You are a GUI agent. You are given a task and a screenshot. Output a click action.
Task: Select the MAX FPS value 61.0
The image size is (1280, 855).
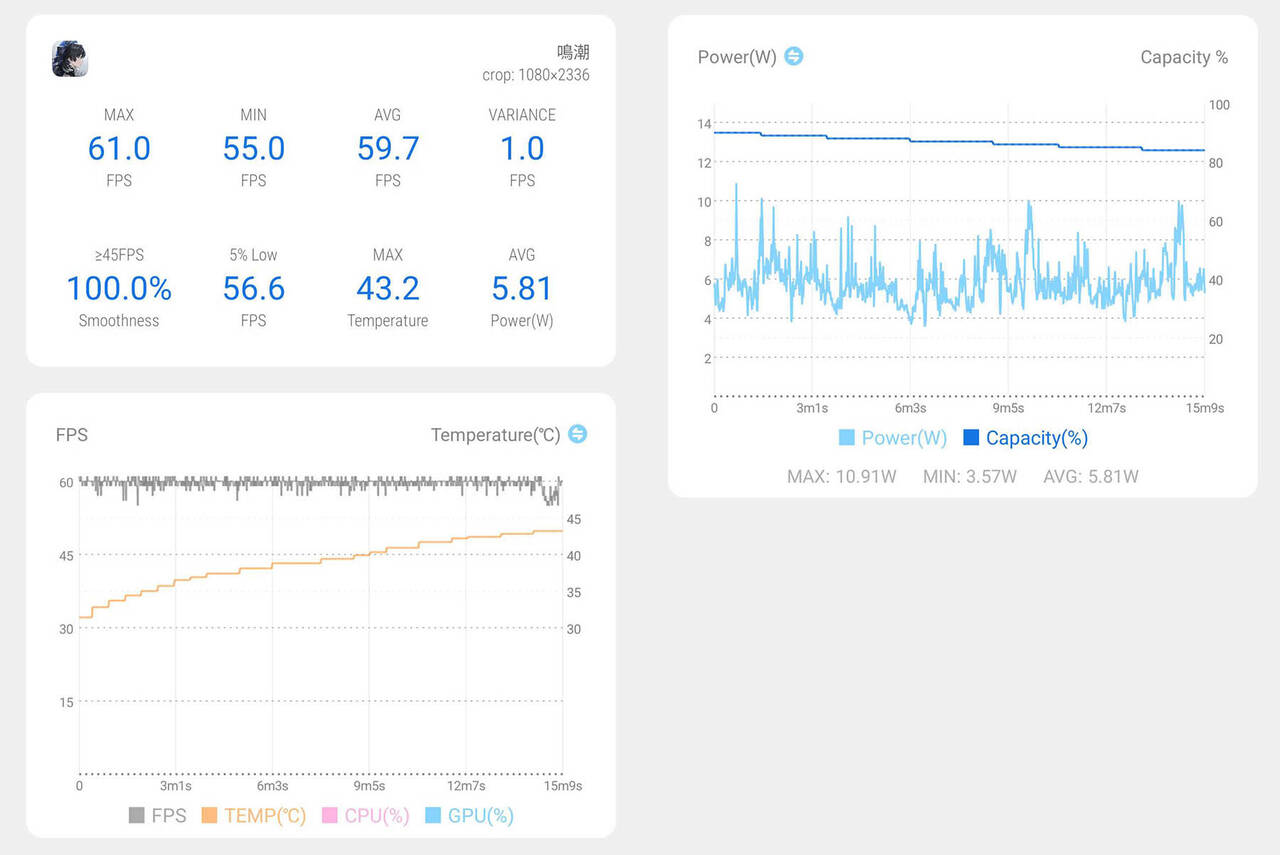(119, 149)
